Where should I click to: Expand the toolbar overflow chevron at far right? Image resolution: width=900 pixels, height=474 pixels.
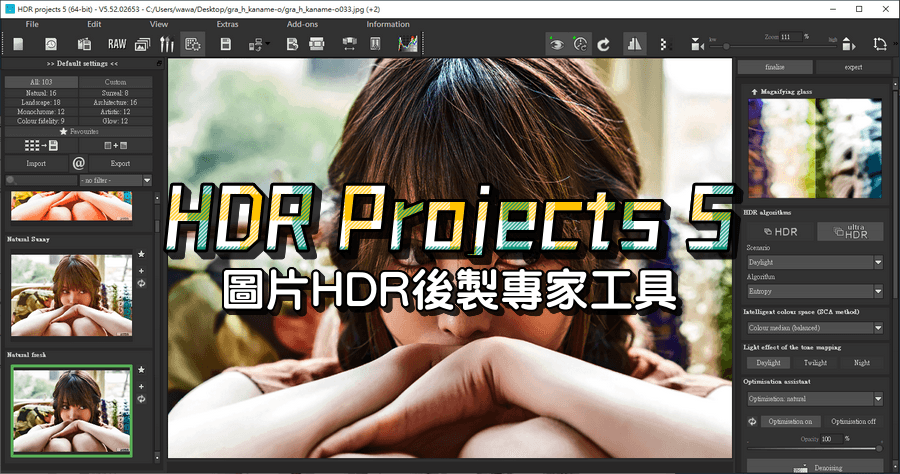895,44
